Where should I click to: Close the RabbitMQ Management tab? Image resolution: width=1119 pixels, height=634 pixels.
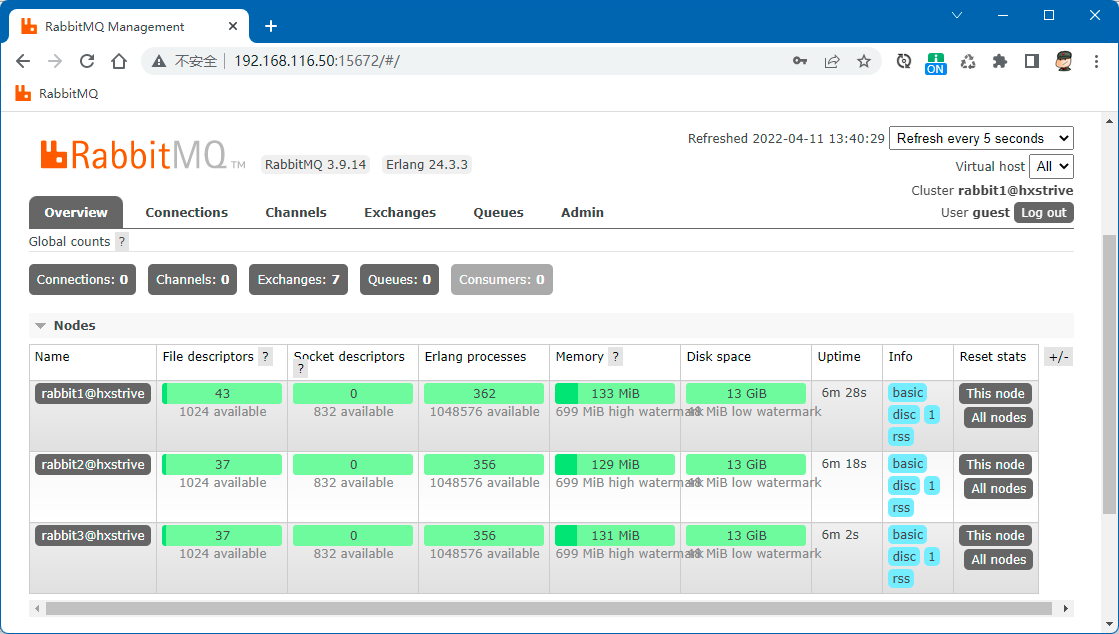(x=233, y=26)
